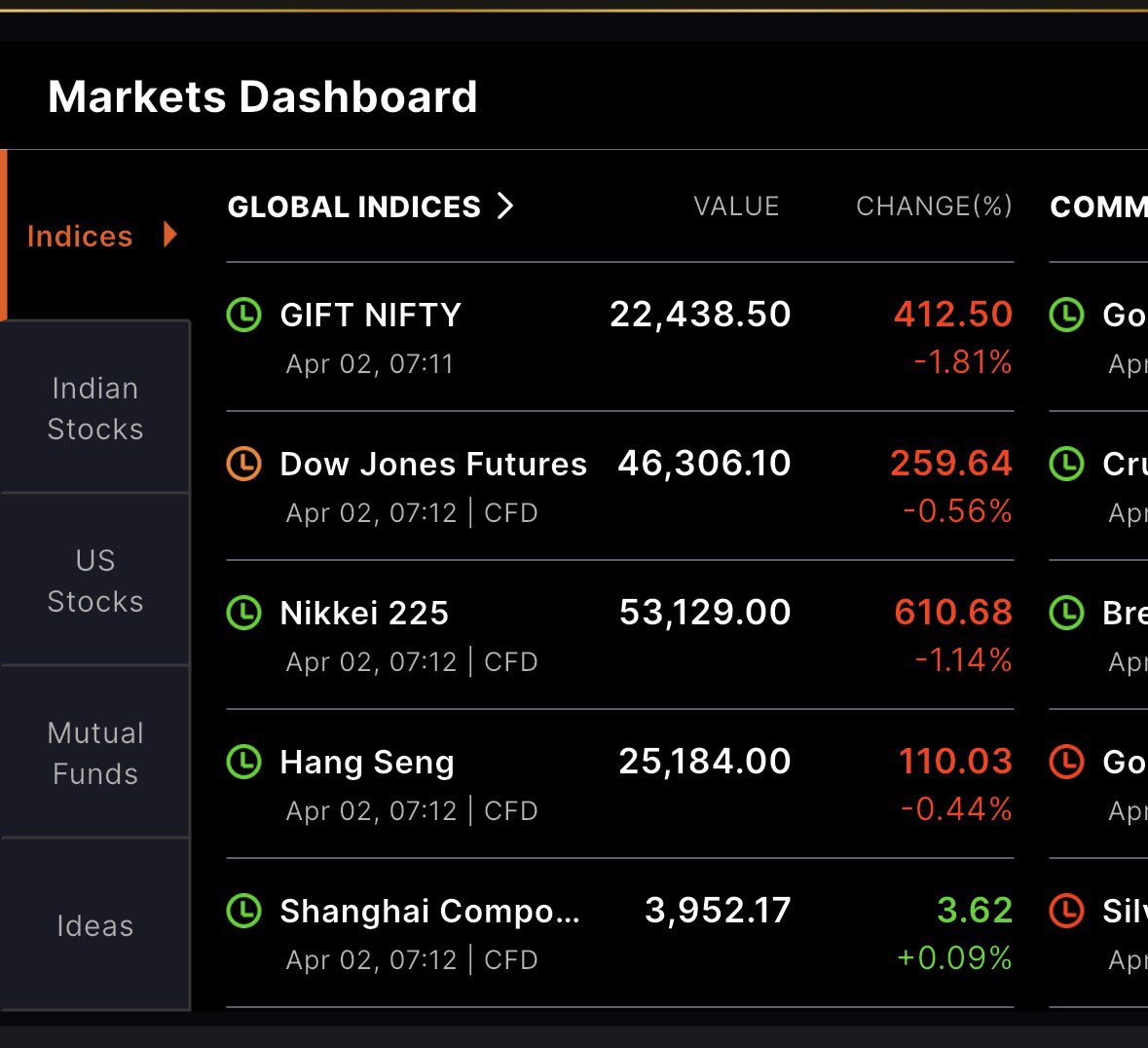Click the green clock icon beside Nikkei 225
Screen dimensions: 1148x1048
click(243, 613)
